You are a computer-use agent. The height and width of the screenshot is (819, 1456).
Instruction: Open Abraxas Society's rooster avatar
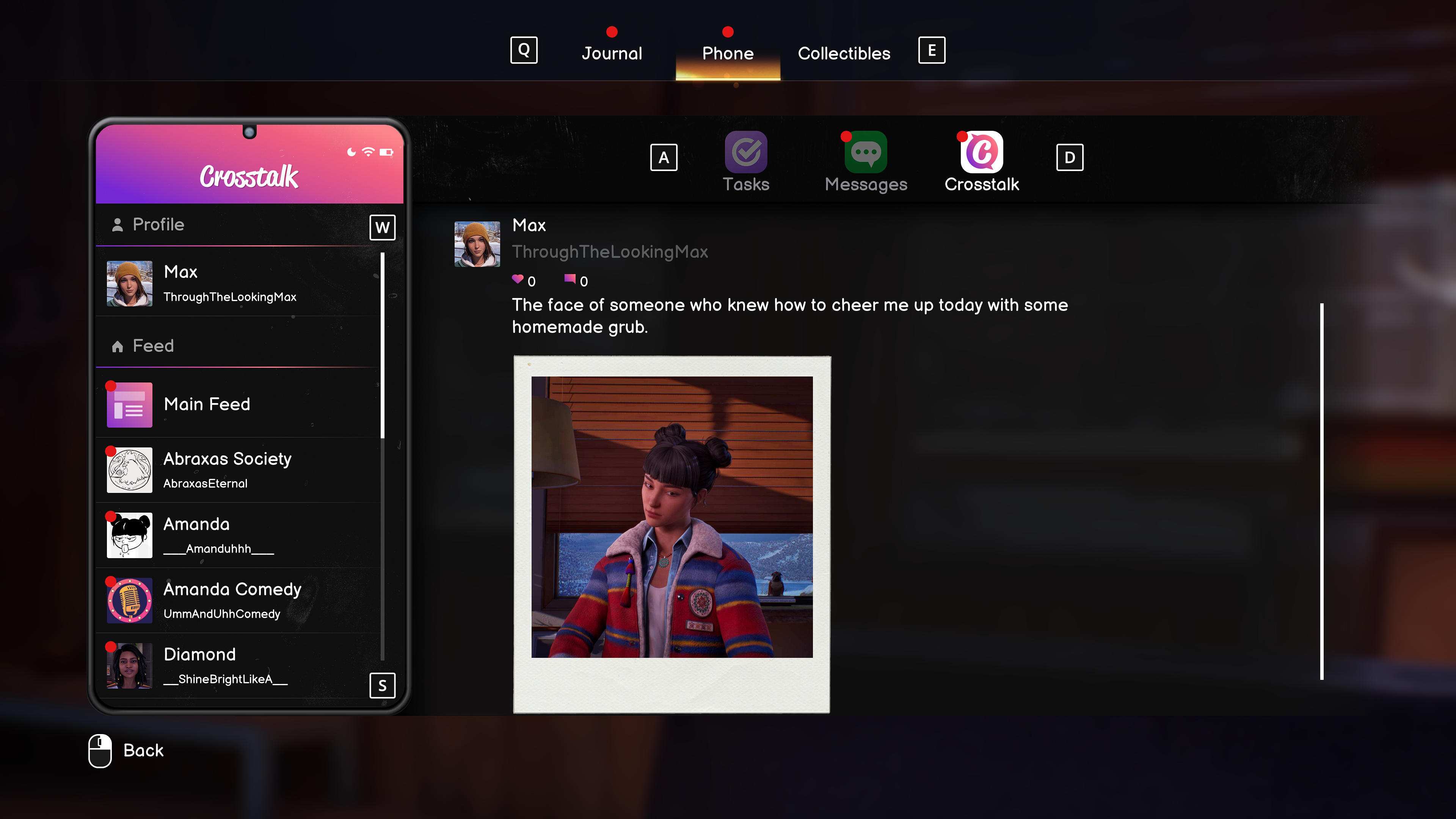coord(129,470)
